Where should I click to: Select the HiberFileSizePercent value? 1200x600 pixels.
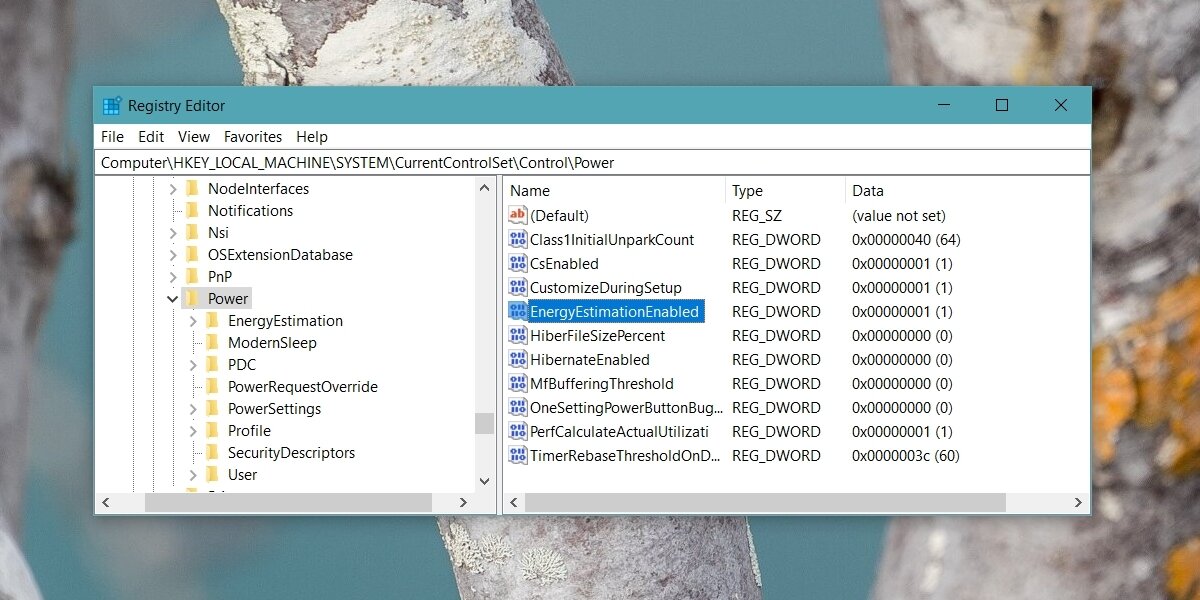pyautogui.click(x=597, y=336)
